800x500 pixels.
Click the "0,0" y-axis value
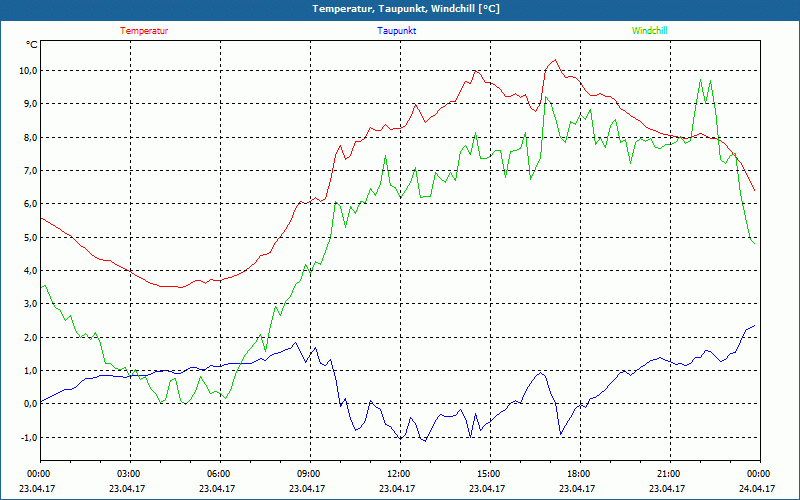coord(30,404)
